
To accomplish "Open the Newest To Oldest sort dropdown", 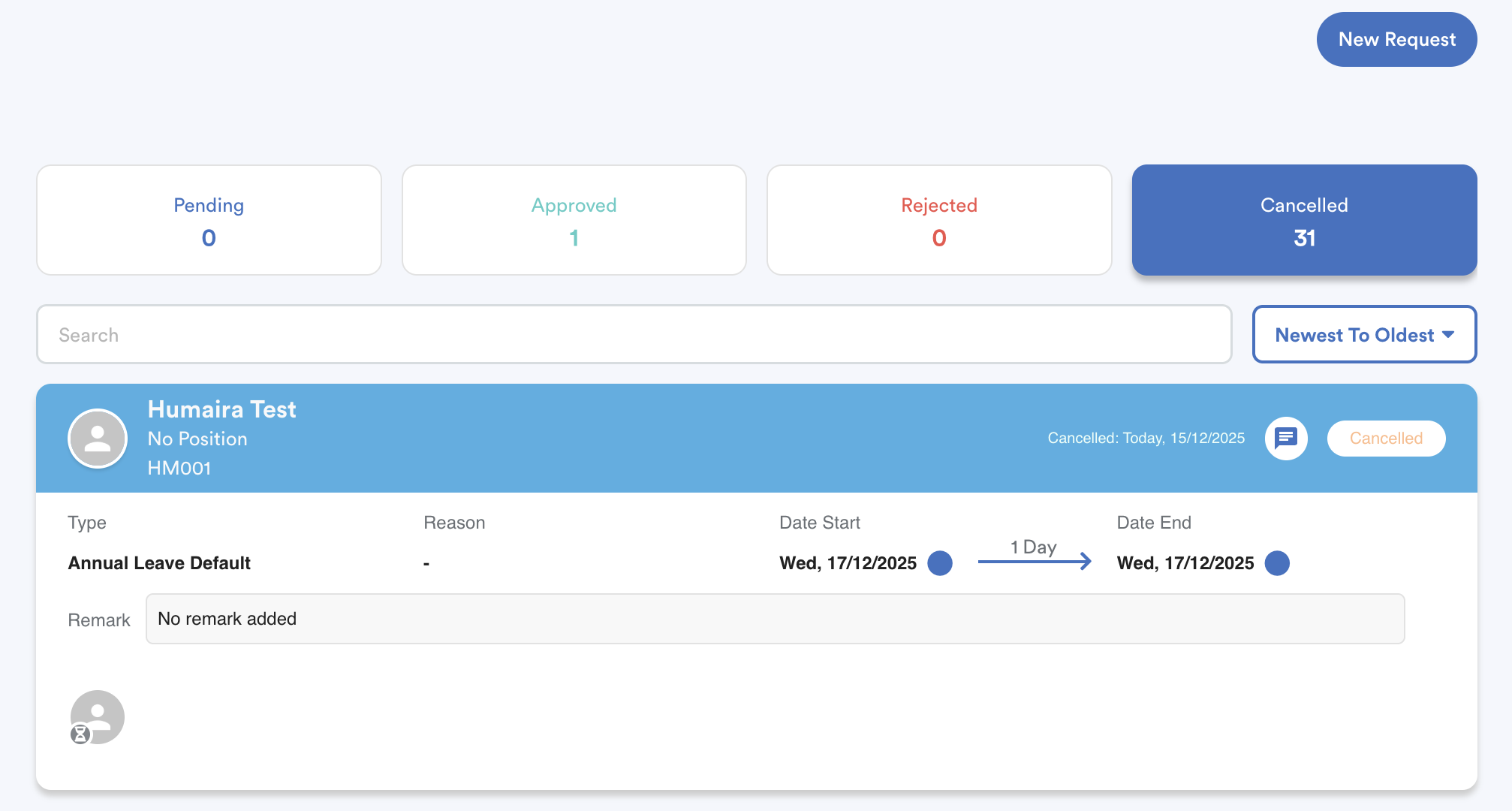I will pyautogui.click(x=1354, y=335).
